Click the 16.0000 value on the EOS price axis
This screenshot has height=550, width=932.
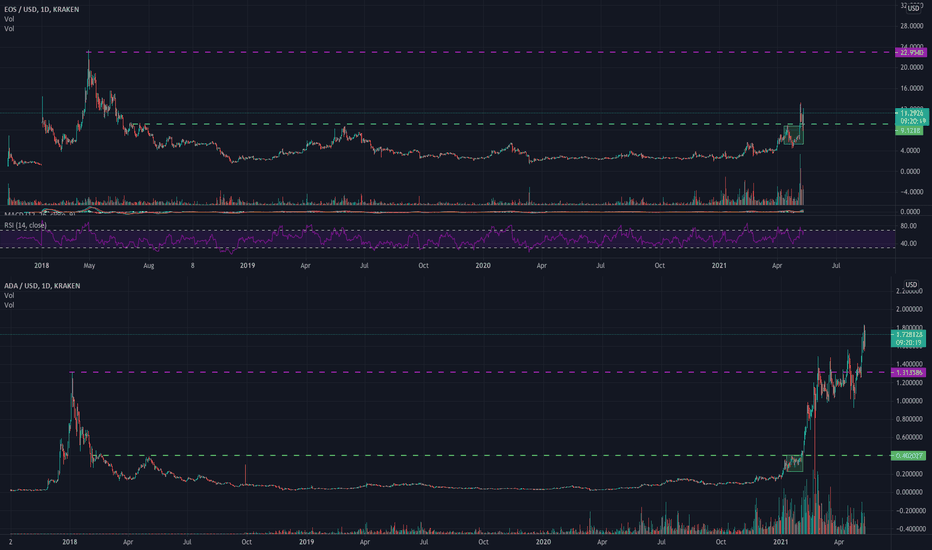coord(912,89)
